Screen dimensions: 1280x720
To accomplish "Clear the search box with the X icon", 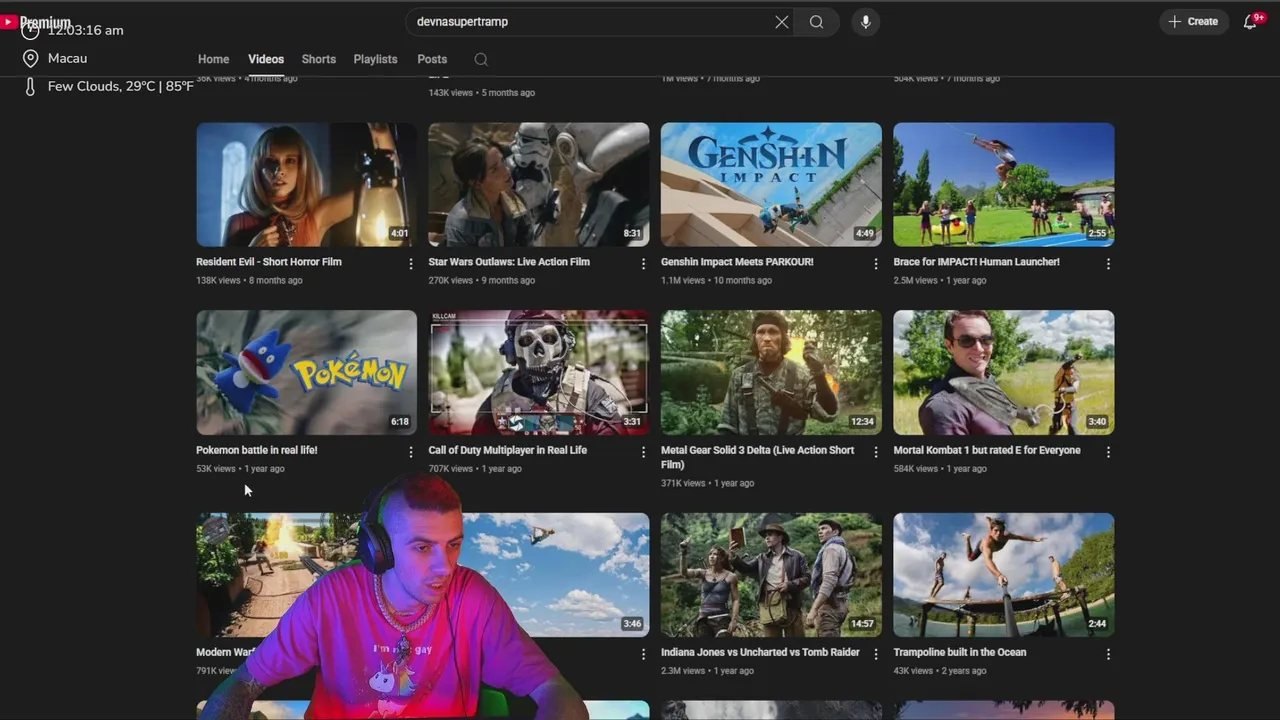I will pyautogui.click(x=782, y=22).
